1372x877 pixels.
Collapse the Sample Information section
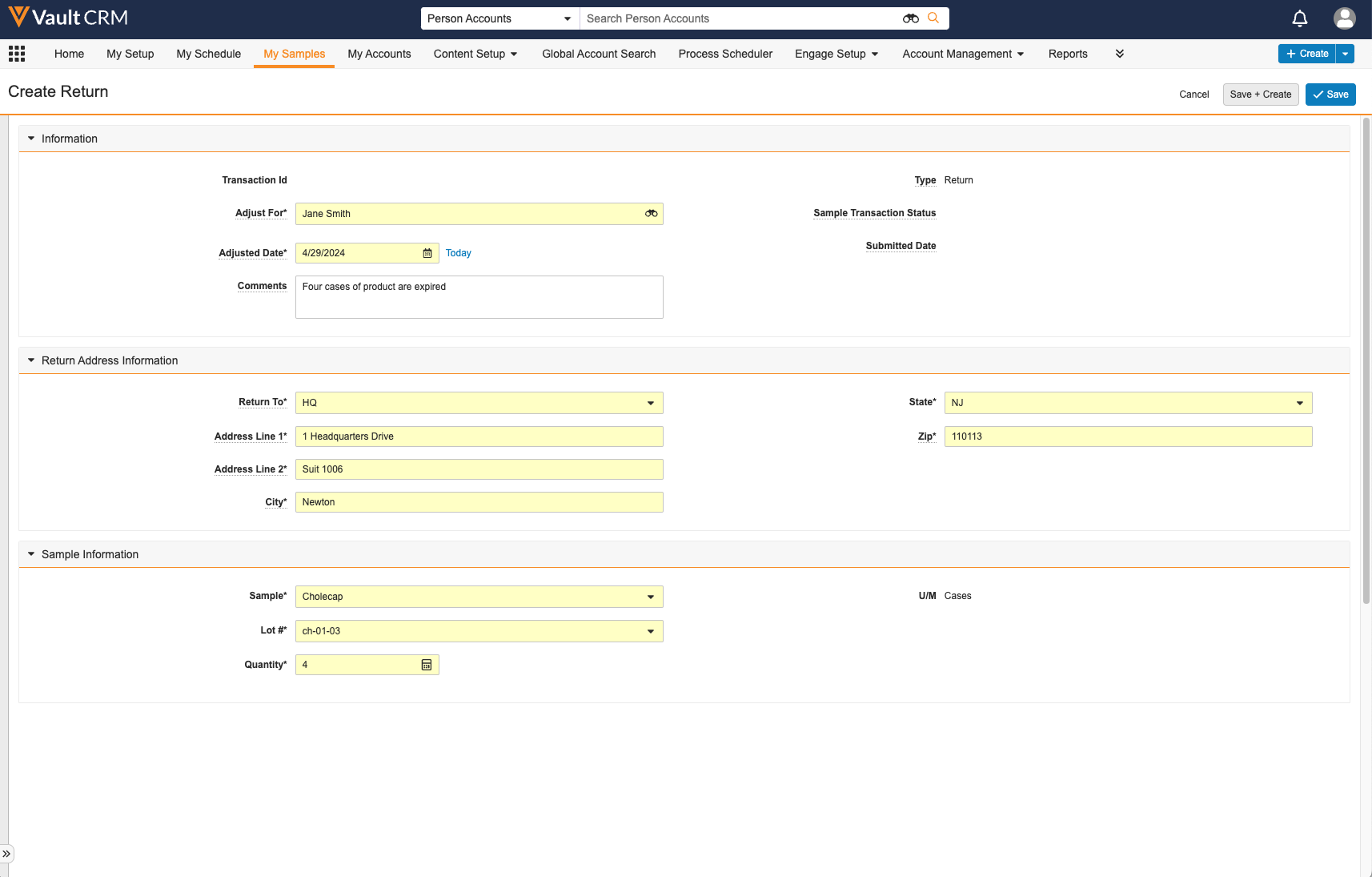31,554
